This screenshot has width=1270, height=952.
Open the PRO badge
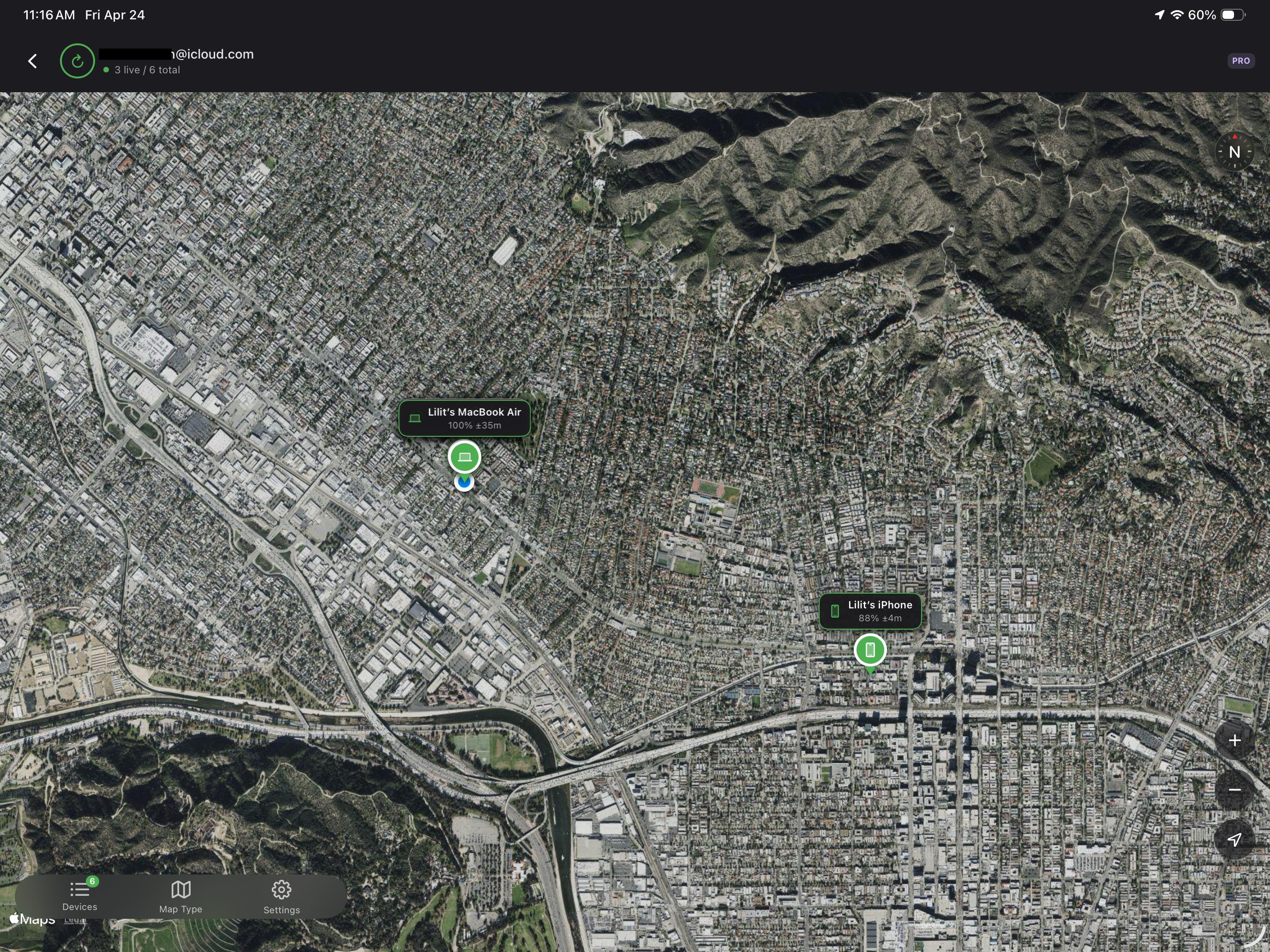pos(1241,61)
